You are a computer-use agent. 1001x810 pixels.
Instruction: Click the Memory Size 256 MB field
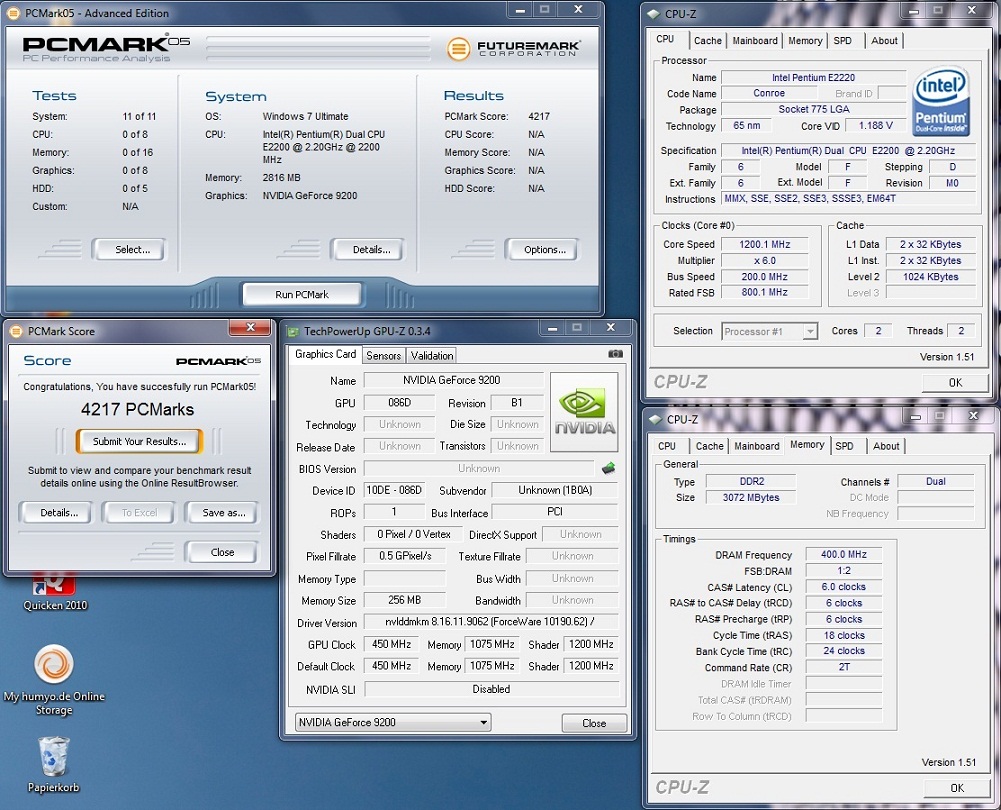click(x=405, y=600)
